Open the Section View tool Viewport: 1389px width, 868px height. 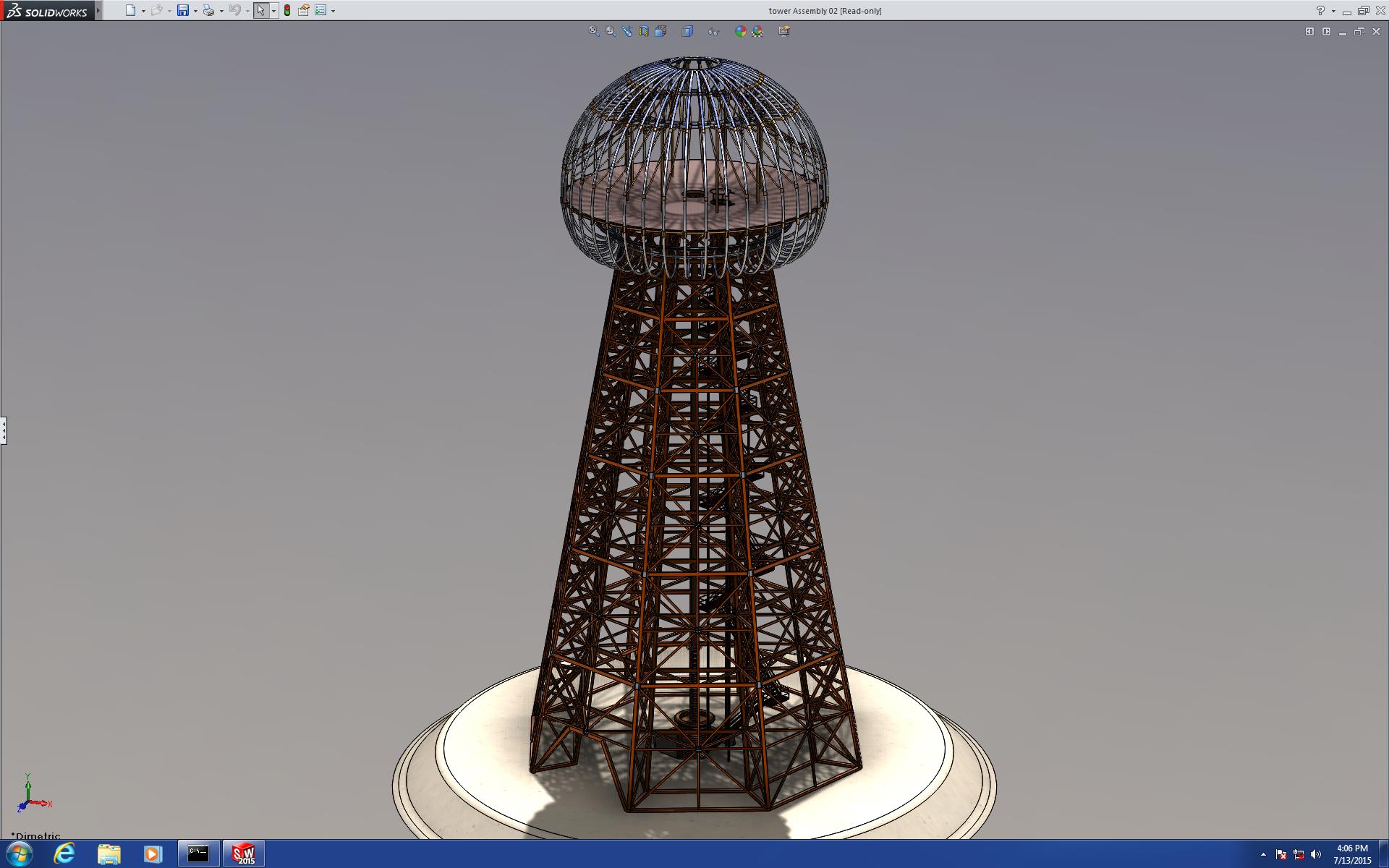(644, 31)
